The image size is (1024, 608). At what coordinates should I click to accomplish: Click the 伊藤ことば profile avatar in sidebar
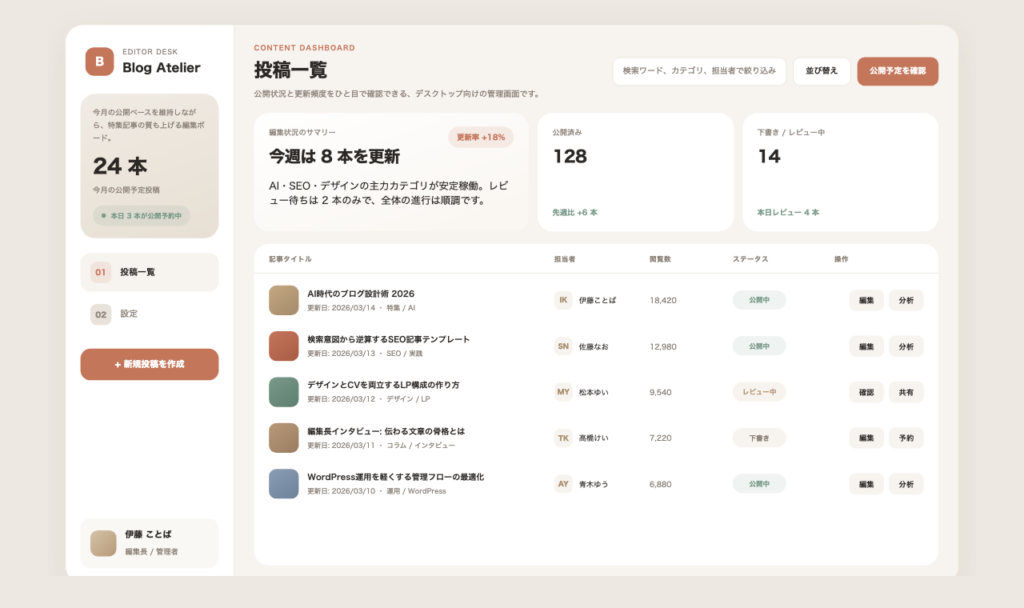click(103, 543)
